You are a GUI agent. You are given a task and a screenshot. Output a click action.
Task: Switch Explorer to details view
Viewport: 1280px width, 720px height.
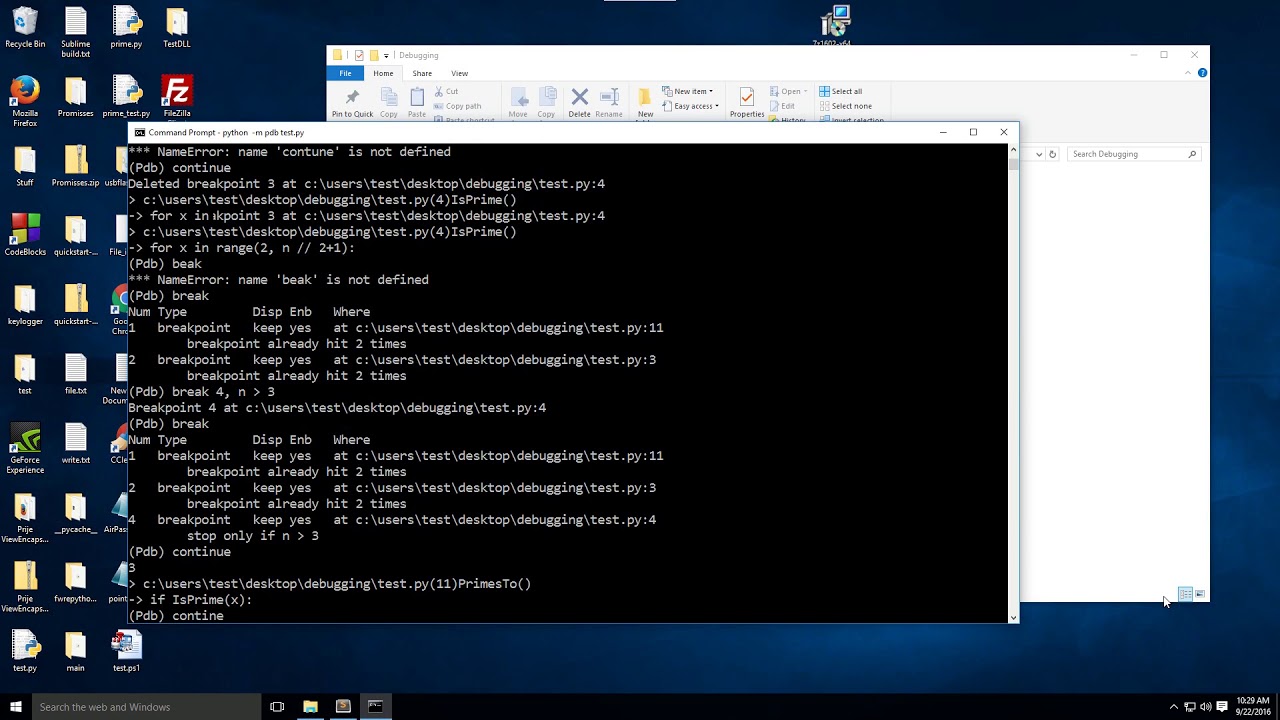coord(1185,594)
